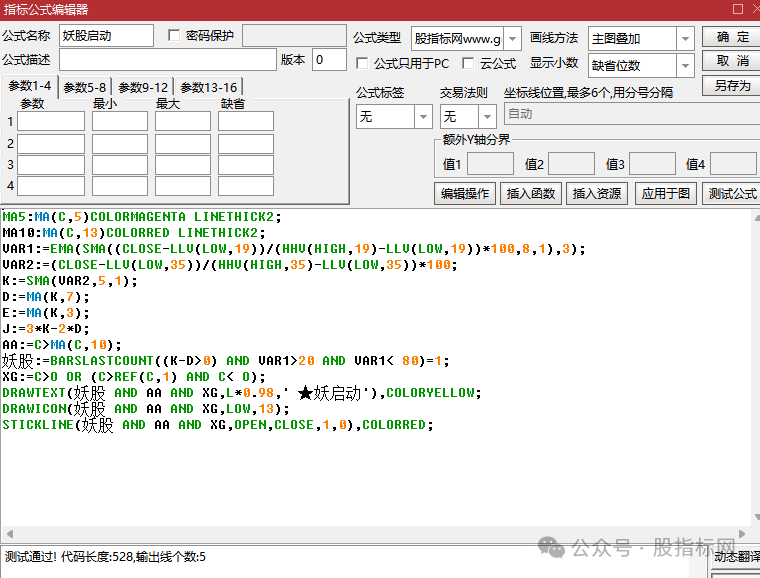Viewport: 760px width, 578px height.
Task: Click the STICKLINE code line
Action: [218, 424]
